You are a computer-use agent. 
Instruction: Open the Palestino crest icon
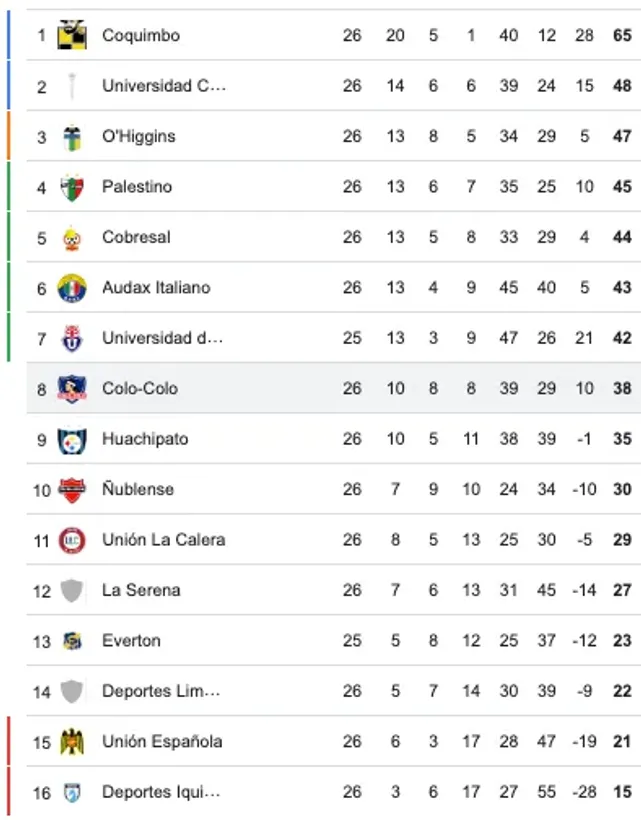click(70, 186)
